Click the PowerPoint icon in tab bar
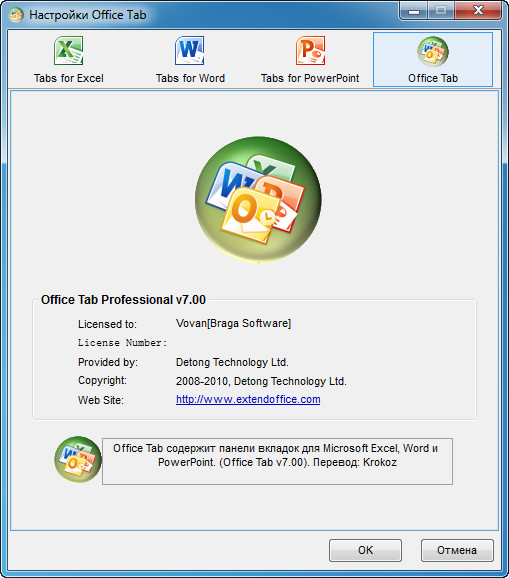This screenshot has height=578, width=509. click(310, 51)
